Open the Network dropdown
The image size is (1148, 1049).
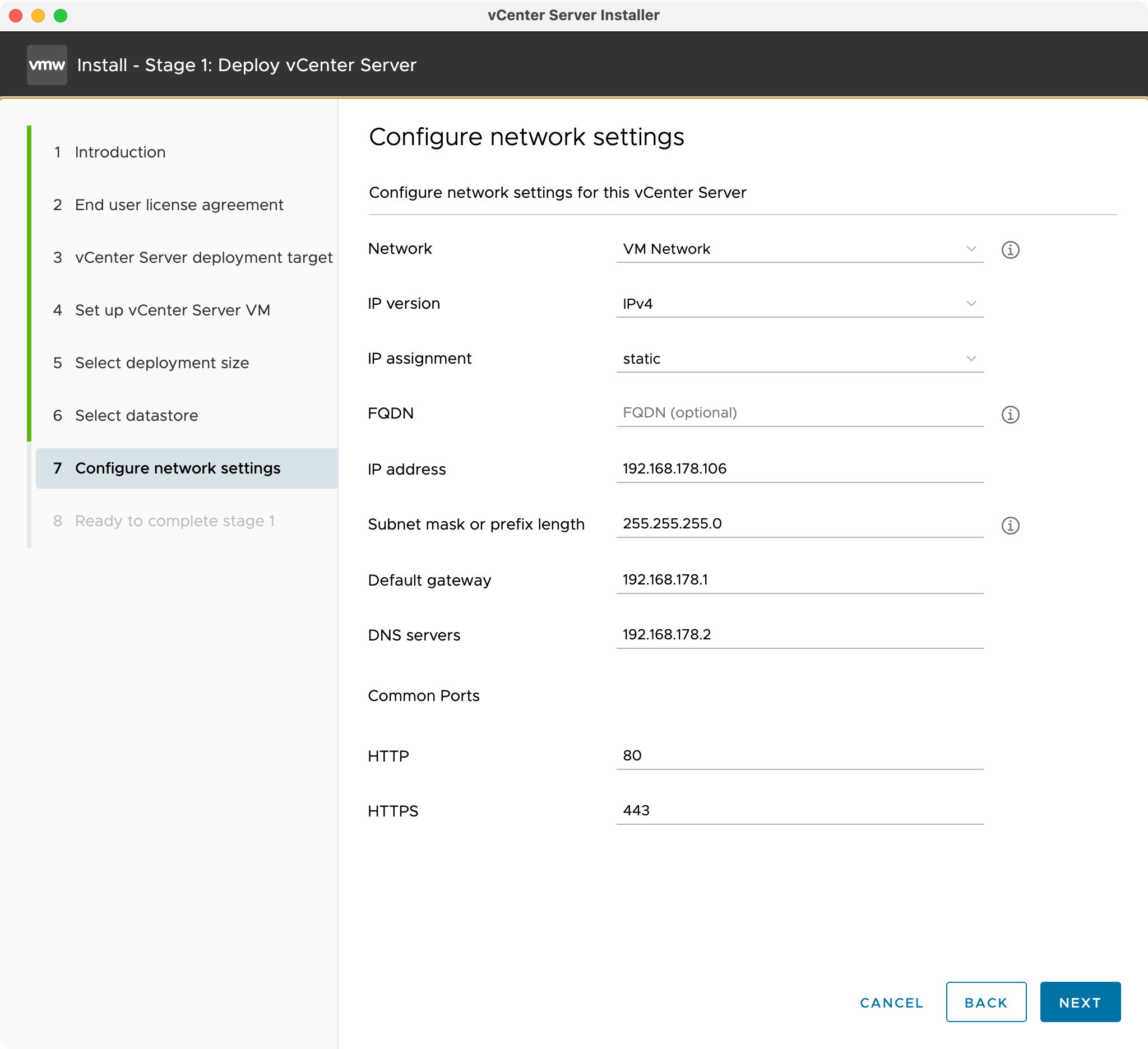[x=799, y=249]
